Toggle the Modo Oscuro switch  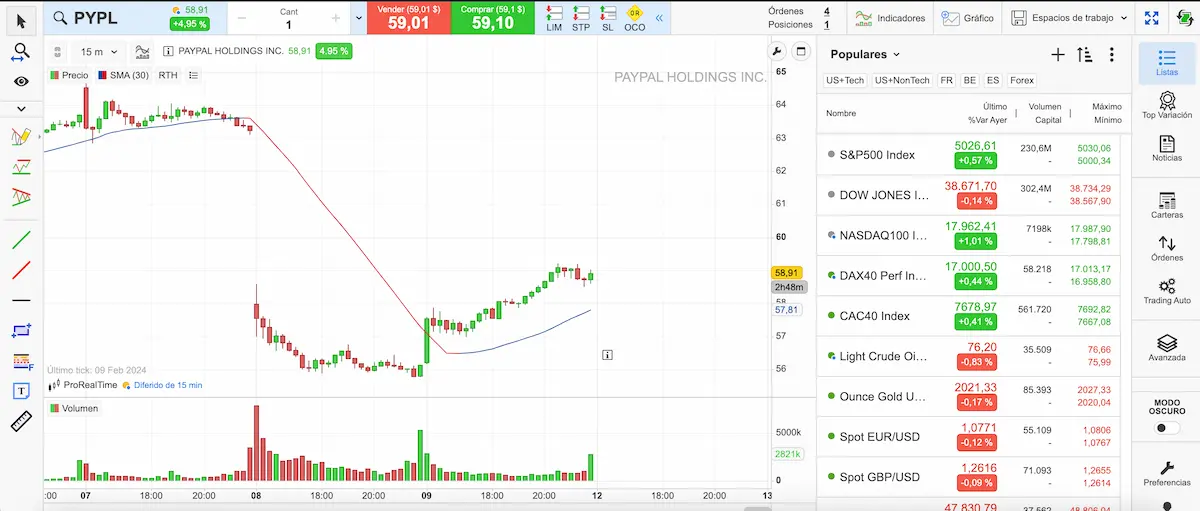click(x=1166, y=428)
